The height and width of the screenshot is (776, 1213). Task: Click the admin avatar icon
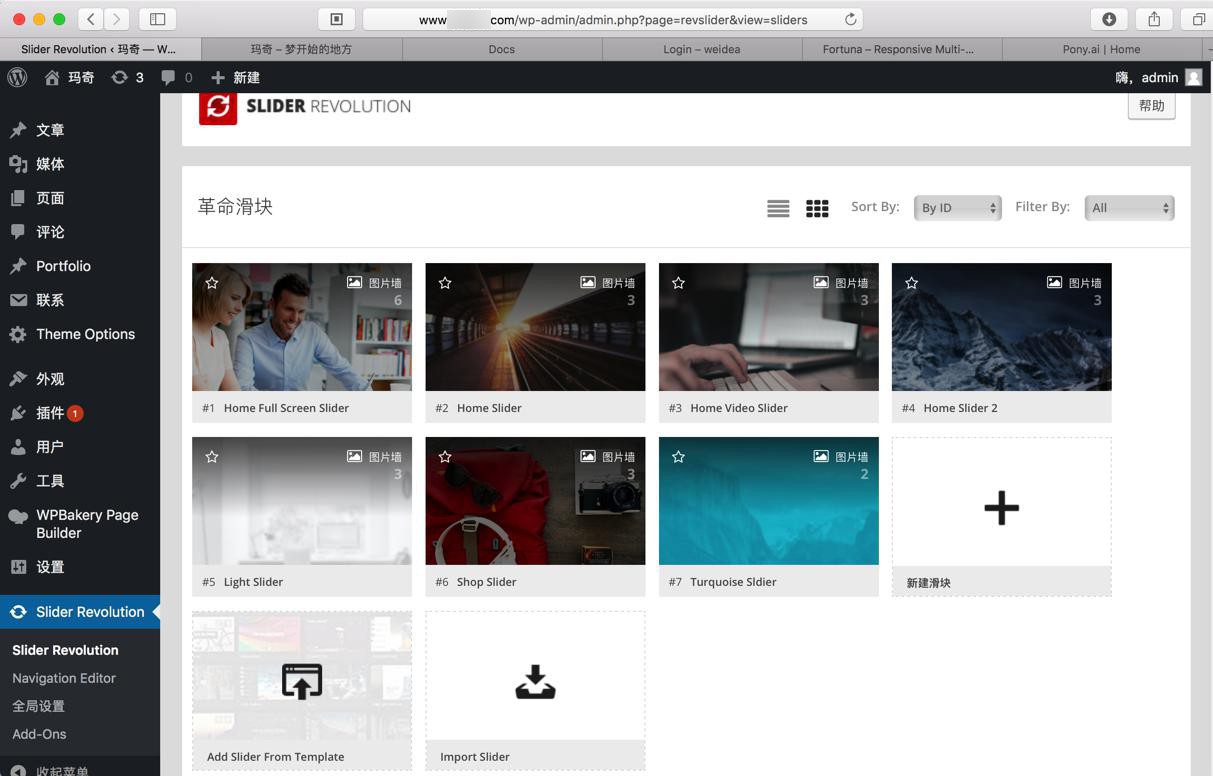click(1193, 77)
